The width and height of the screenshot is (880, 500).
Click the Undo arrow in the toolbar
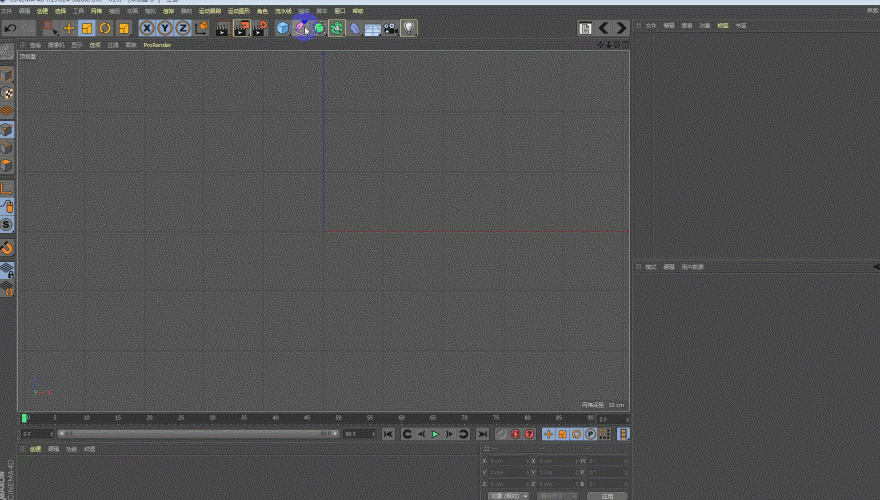coord(11,28)
